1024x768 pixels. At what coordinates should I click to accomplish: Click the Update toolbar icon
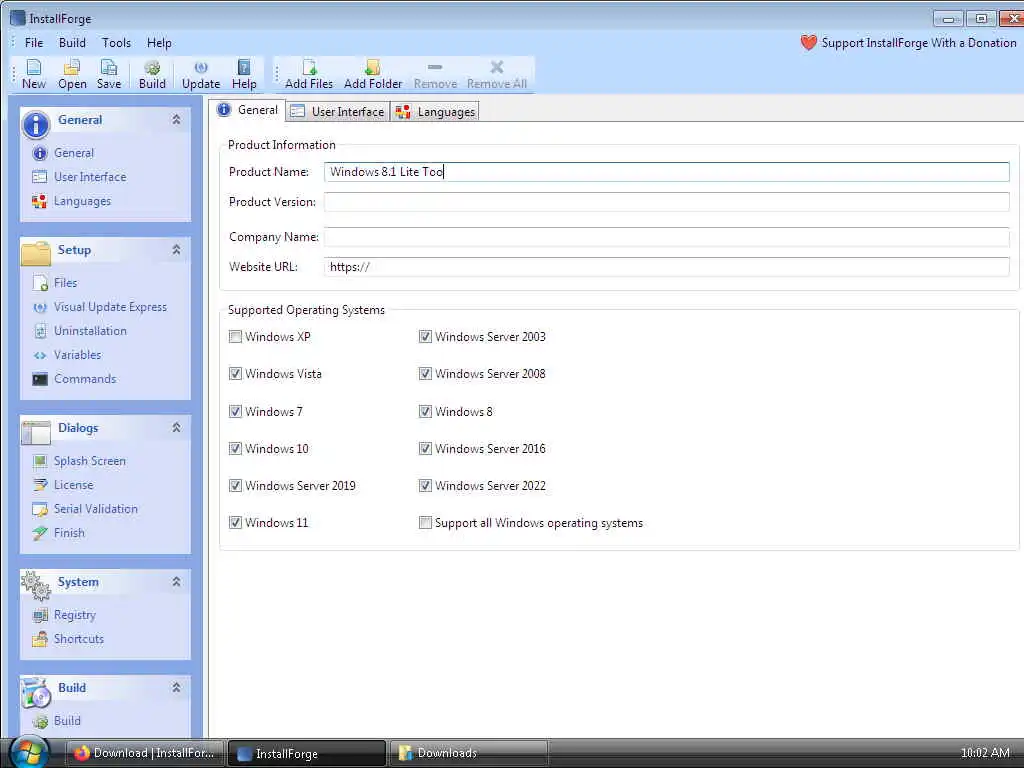(201, 74)
